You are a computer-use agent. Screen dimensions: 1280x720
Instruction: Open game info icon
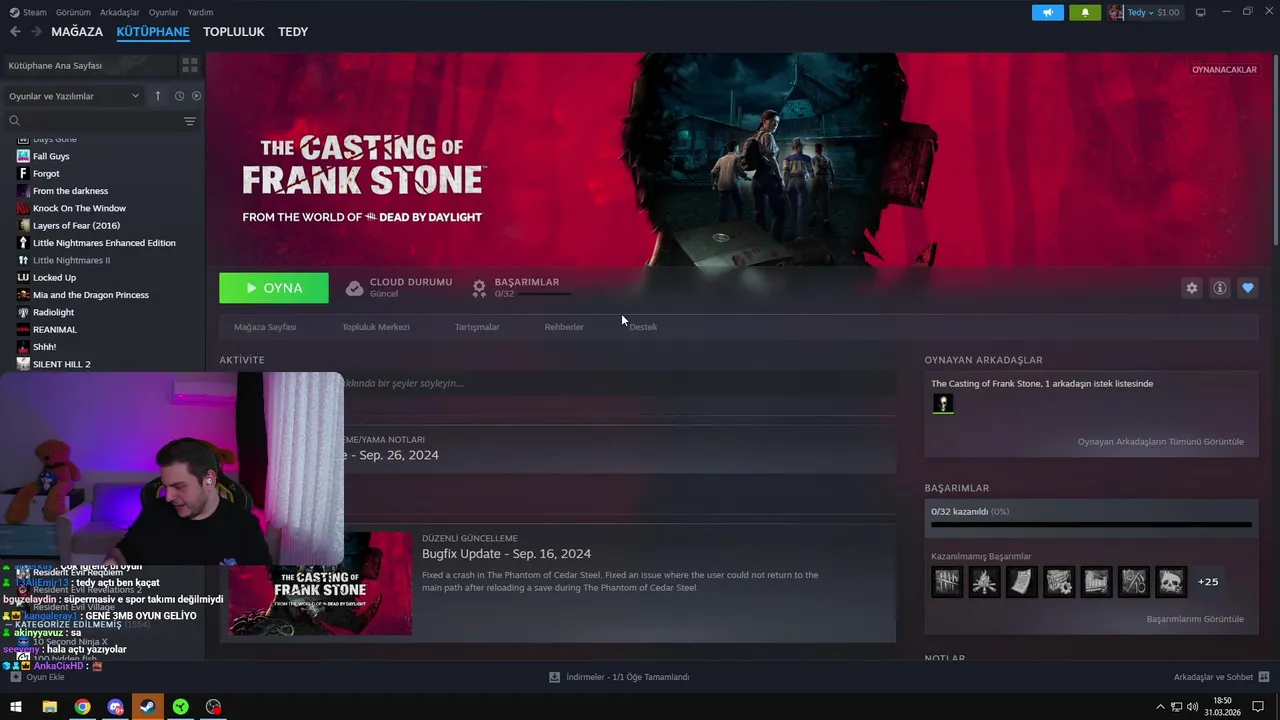click(x=1220, y=288)
